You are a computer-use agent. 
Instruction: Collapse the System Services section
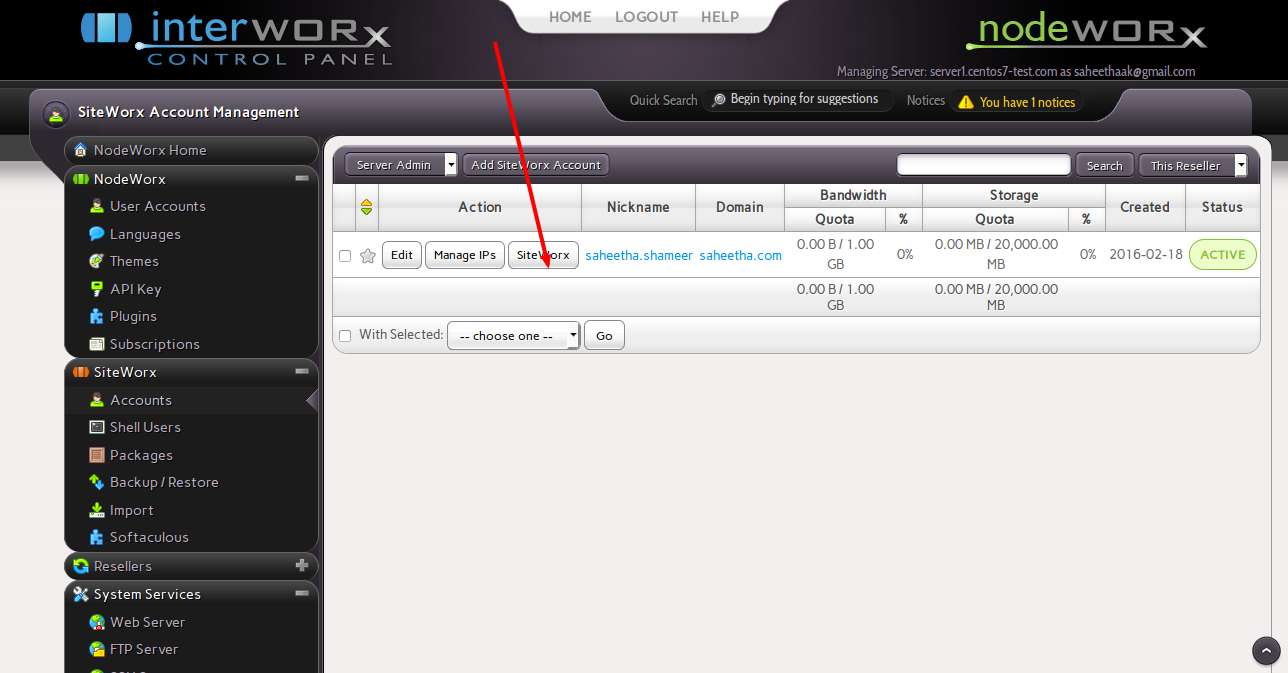(302, 594)
